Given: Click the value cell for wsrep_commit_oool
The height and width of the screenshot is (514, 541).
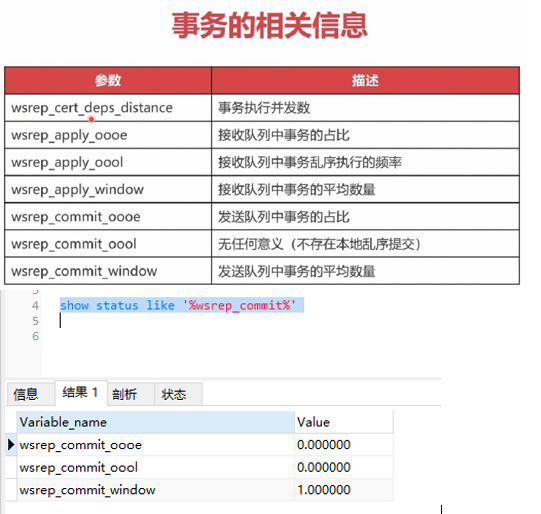Looking at the screenshot, I should pos(344,467).
